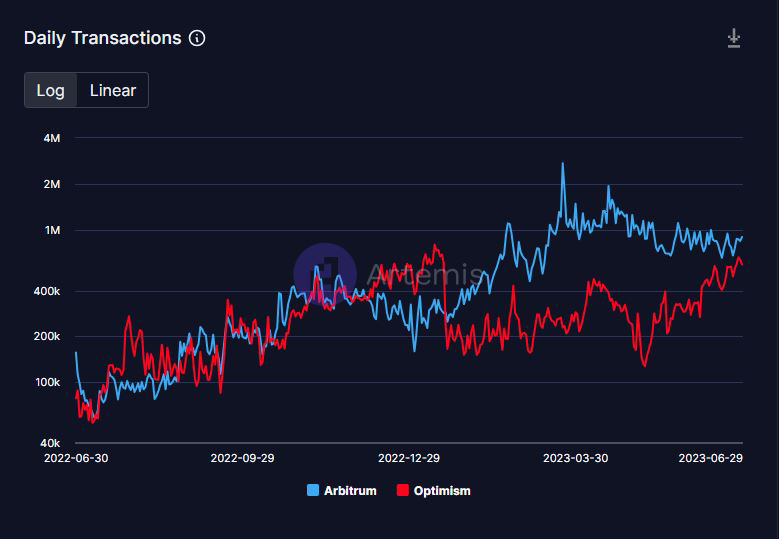Click the 40k y-axis label
This screenshot has height=539, width=779.
(50, 443)
